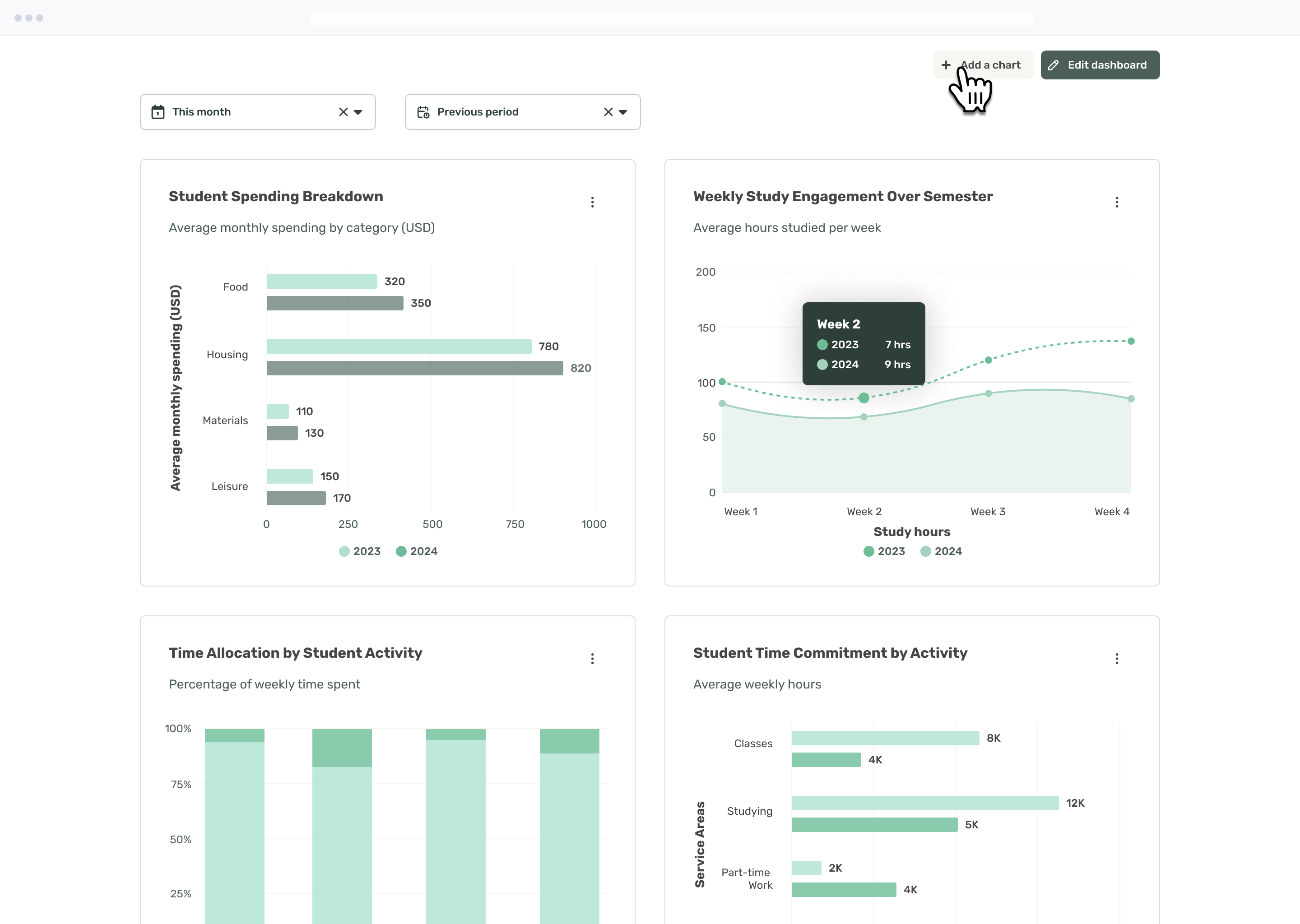The width and height of the screenshot is (1300, 924).
Task: Open Student Time Commitment three-dot menu
Action: (x=1117, y=658)
